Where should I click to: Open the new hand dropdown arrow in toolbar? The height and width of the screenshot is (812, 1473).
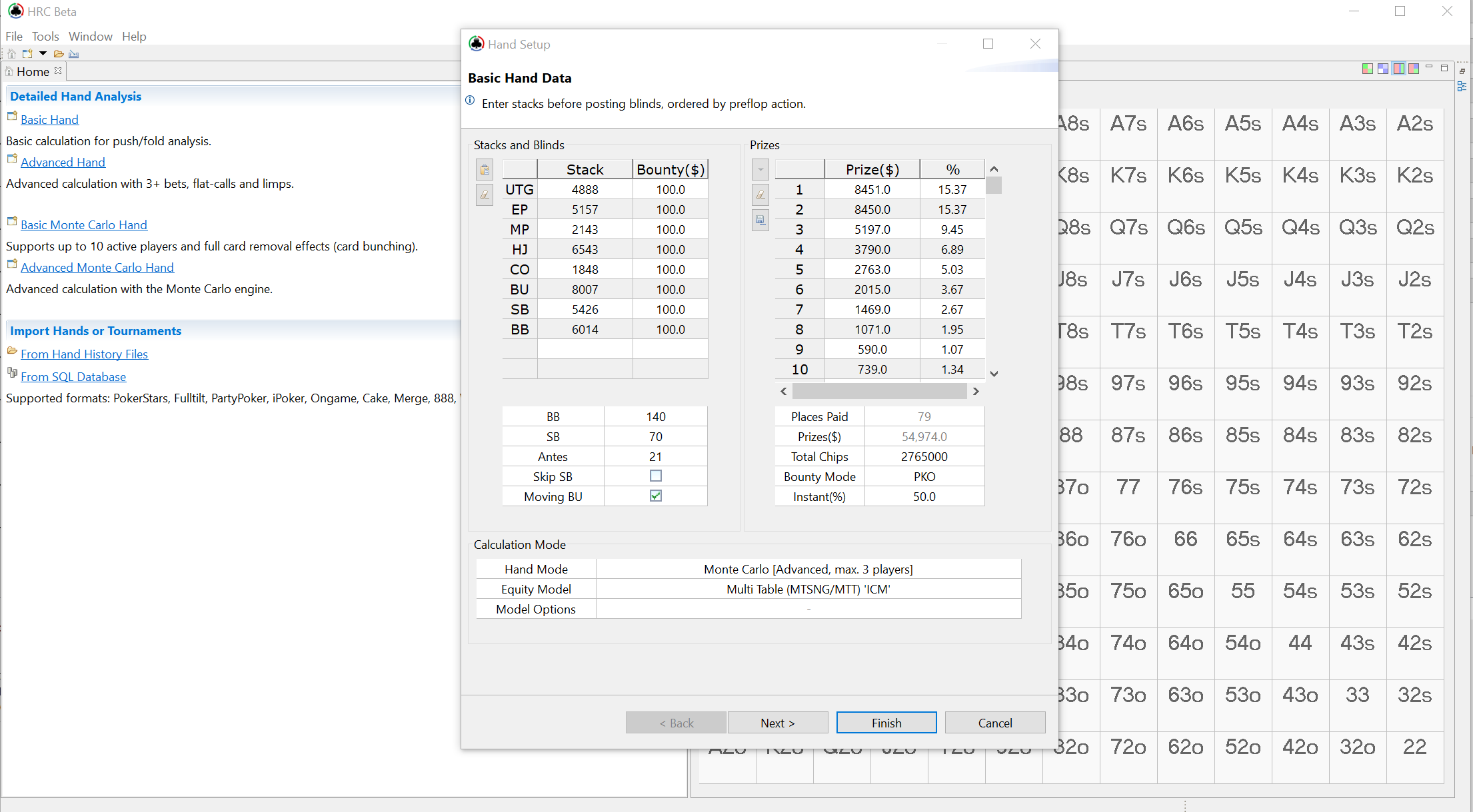pyautogui.click(x=43, y=53)
